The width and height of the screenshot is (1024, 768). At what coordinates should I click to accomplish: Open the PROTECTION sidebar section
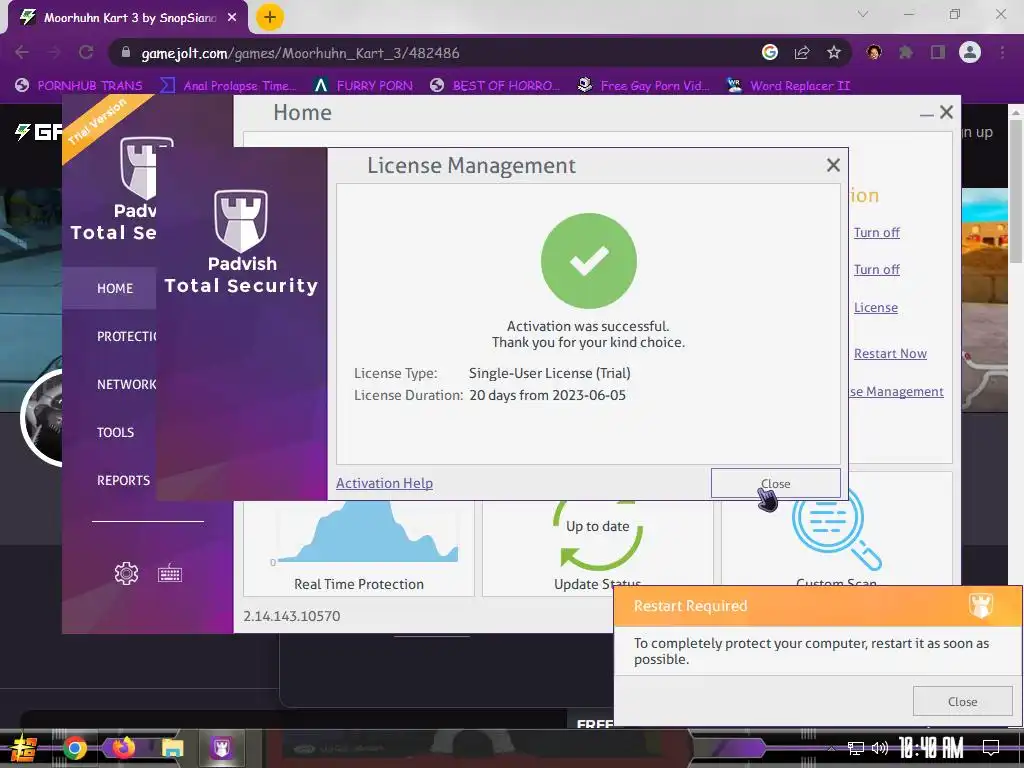pyautogui.click(x=126, y=336)
